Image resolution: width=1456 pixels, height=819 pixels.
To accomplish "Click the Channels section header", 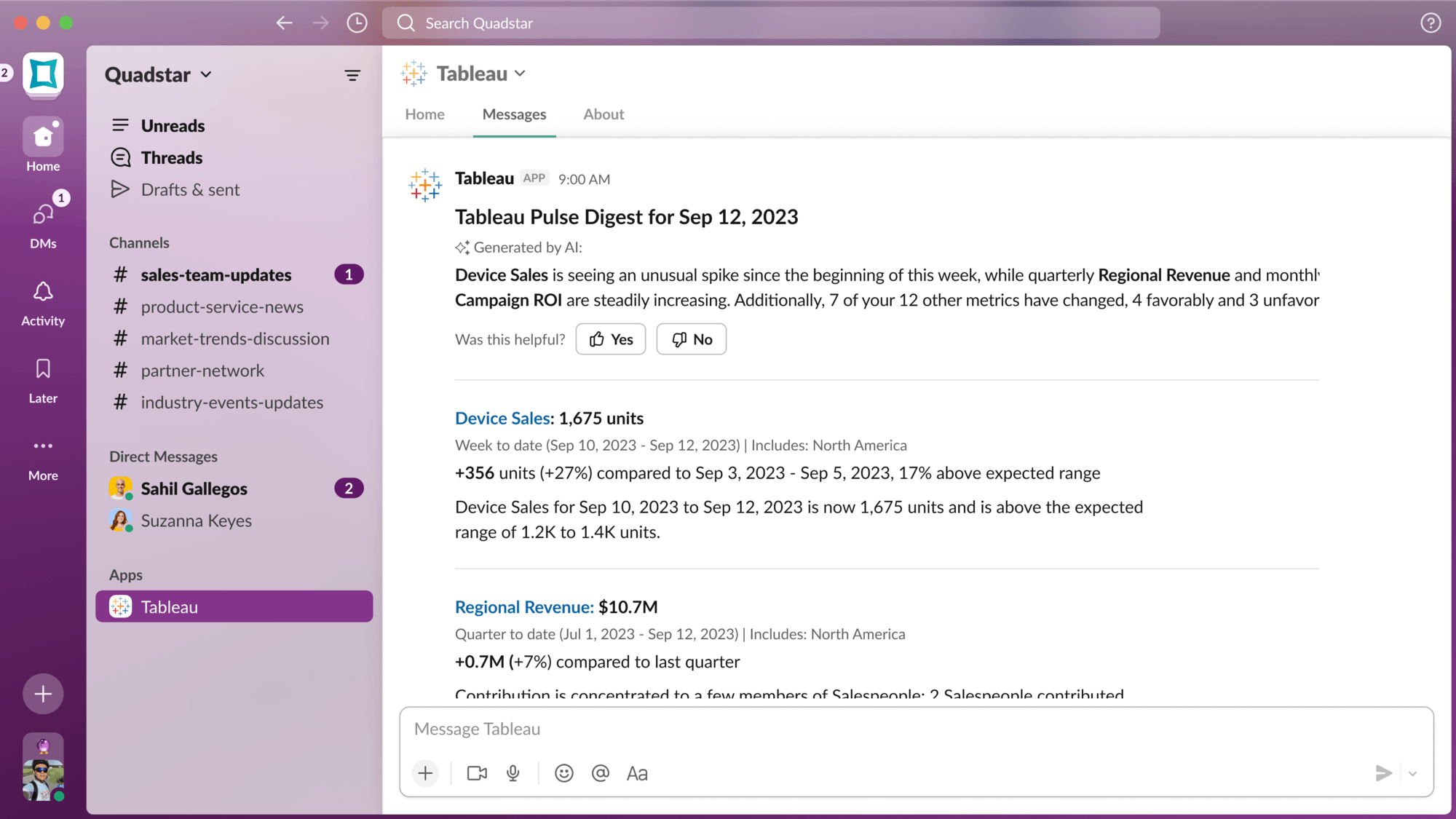I will 139,242.
